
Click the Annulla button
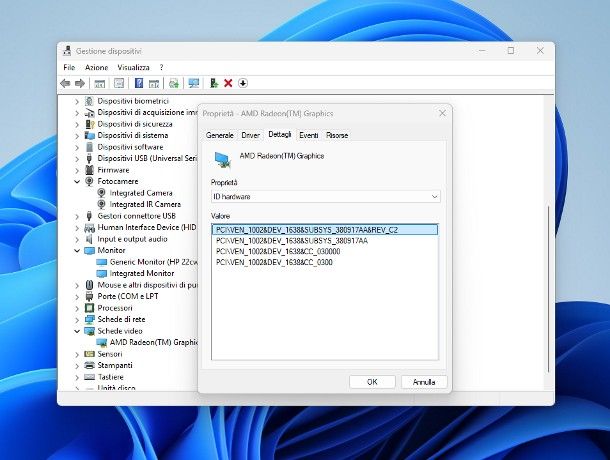[424, 382]
